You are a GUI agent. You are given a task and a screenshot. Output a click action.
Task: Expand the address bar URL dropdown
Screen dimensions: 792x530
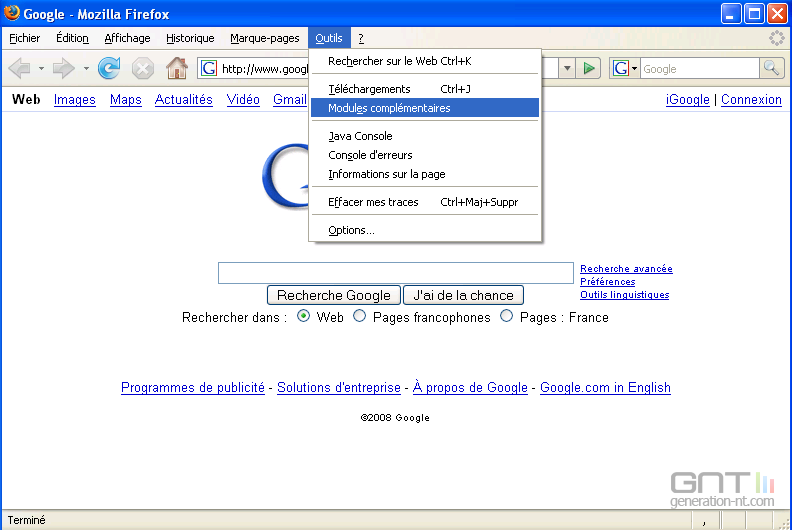tap(567, 68)
